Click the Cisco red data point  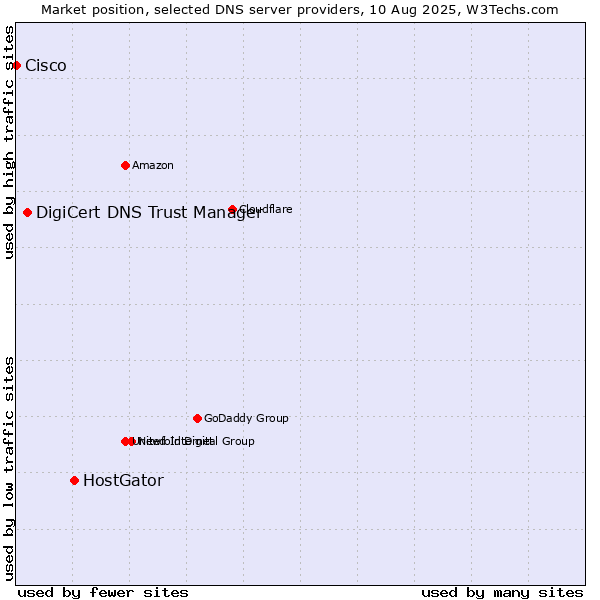pyautogui.click(x=16, y=66)
